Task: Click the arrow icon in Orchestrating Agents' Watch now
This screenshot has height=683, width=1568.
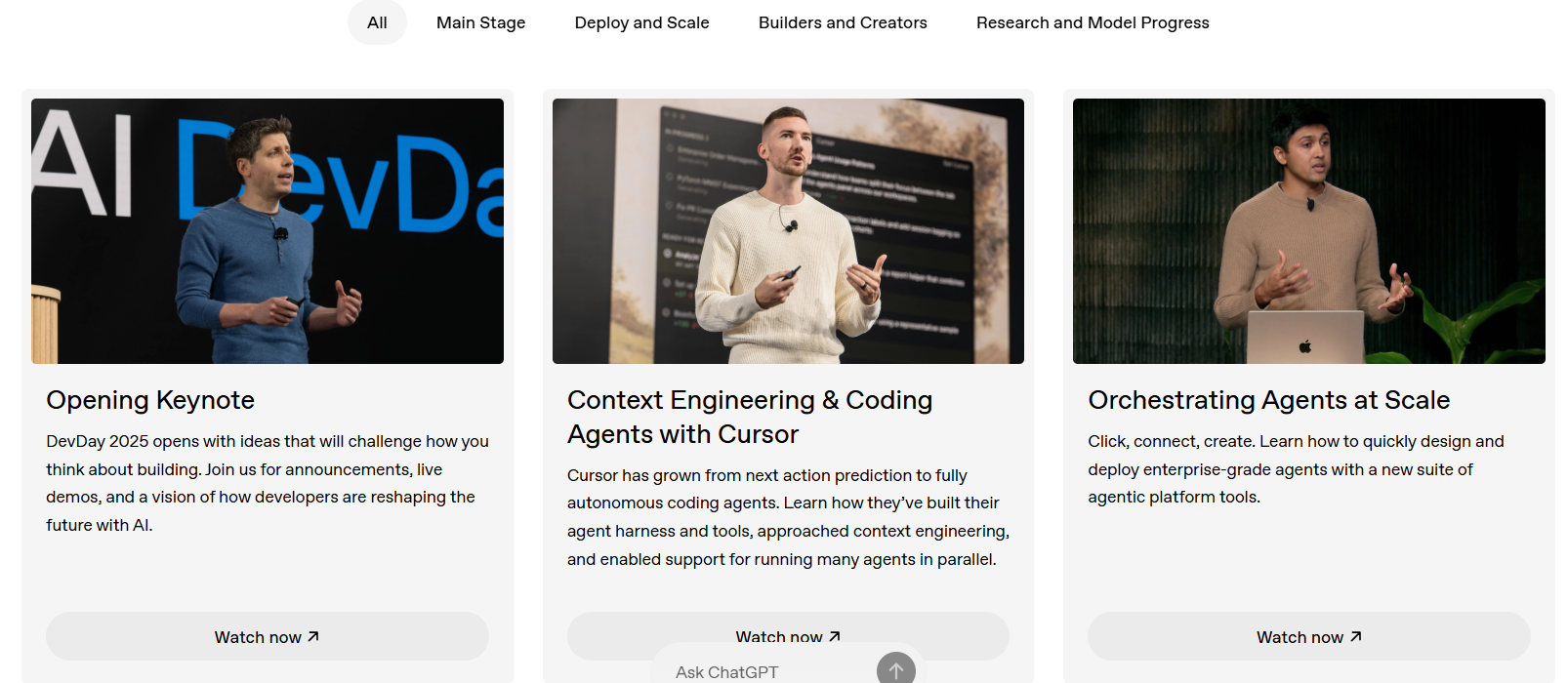Action: tap(1355, 636)
